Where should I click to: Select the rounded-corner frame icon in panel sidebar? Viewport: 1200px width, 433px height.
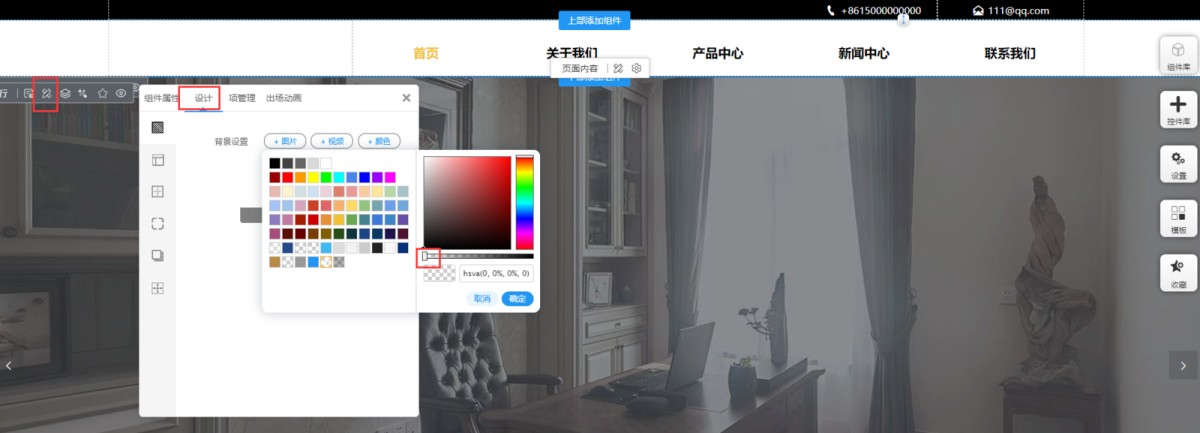coord(157,223)
